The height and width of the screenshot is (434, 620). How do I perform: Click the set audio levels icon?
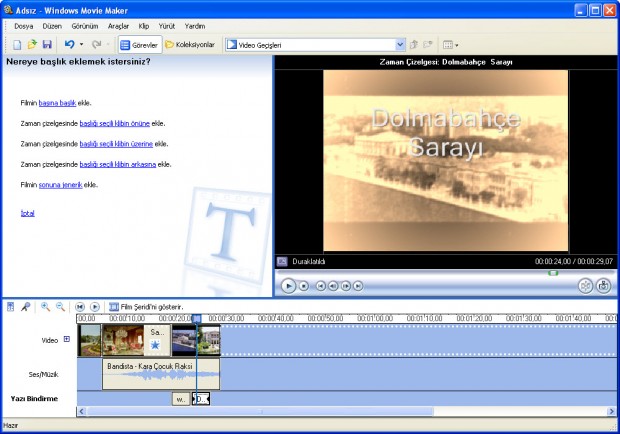pos(11,307)
